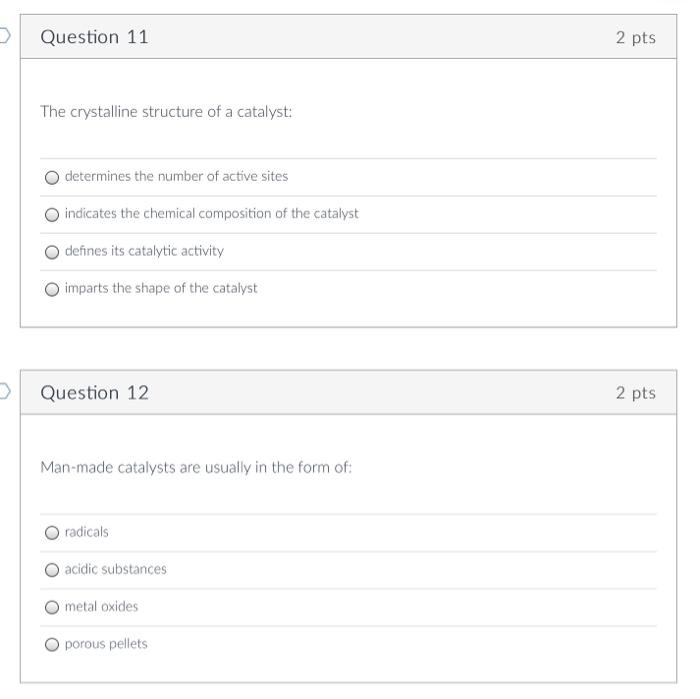Screen dimensions: 700x699
Task: Select the 'radicals' radio button
Action: (52, 532)
